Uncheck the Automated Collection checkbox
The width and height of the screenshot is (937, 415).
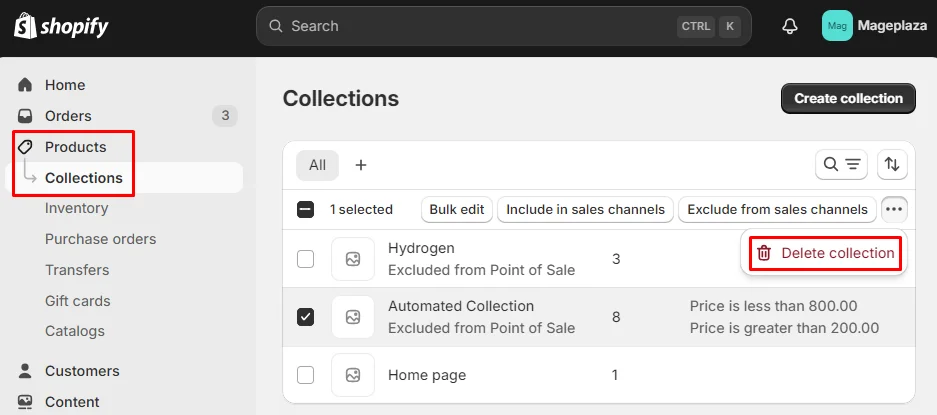coord(305,317)
